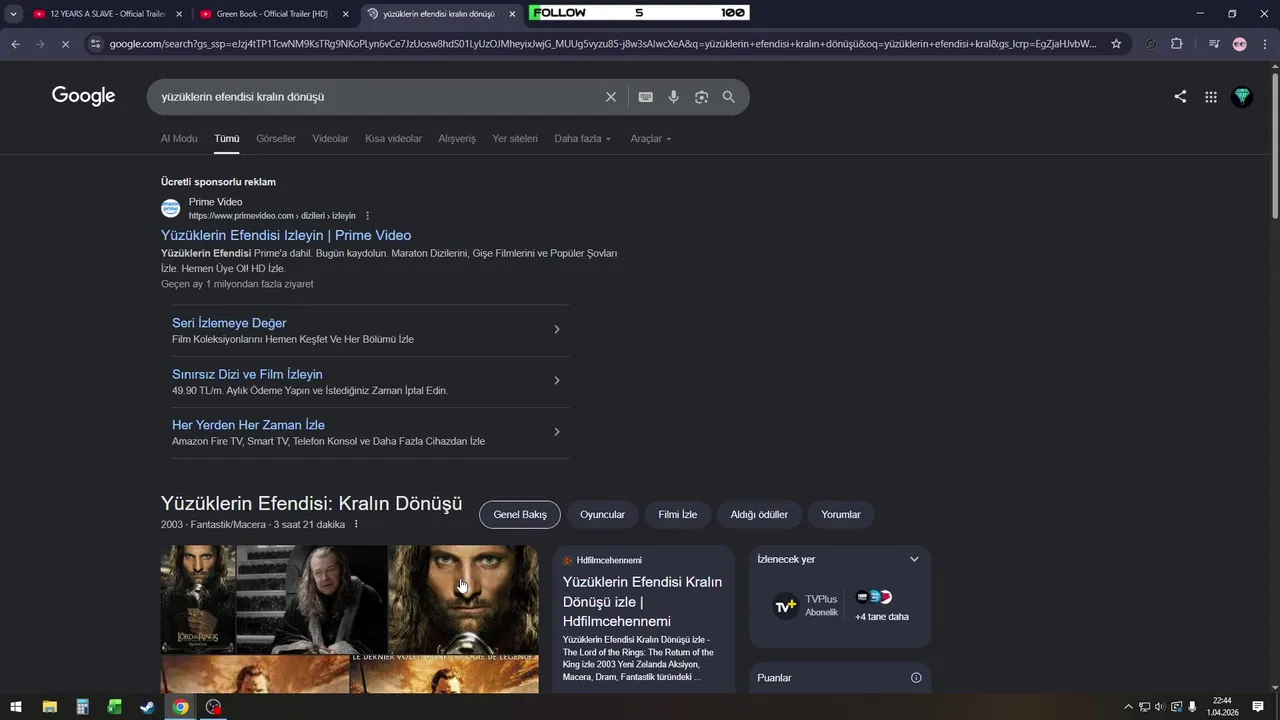
Task: Switch to the Videolar tab
Action: click(330, 139)
